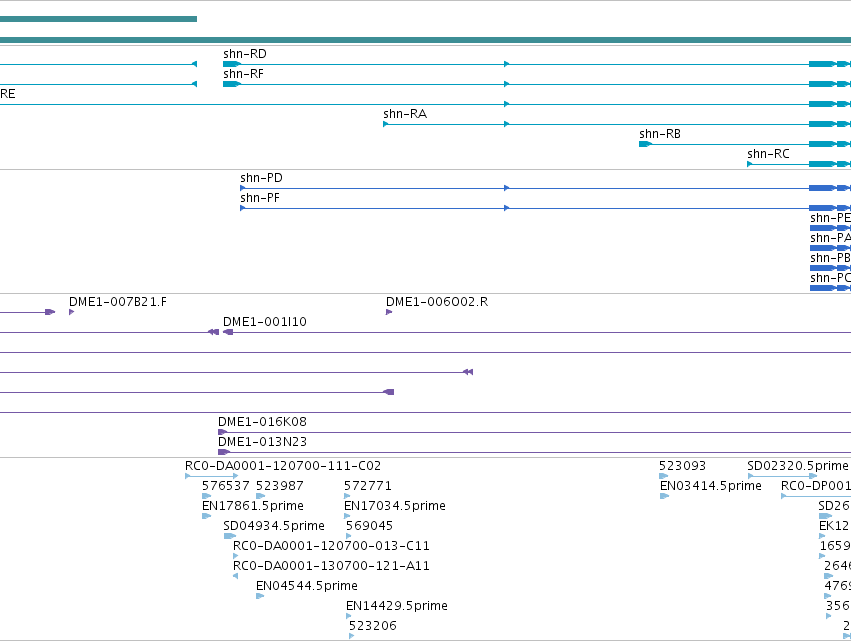Viewport: 851px width, 641px height.
Task: Click the full-width teal chromosome bar
Action: coord(426,40)
